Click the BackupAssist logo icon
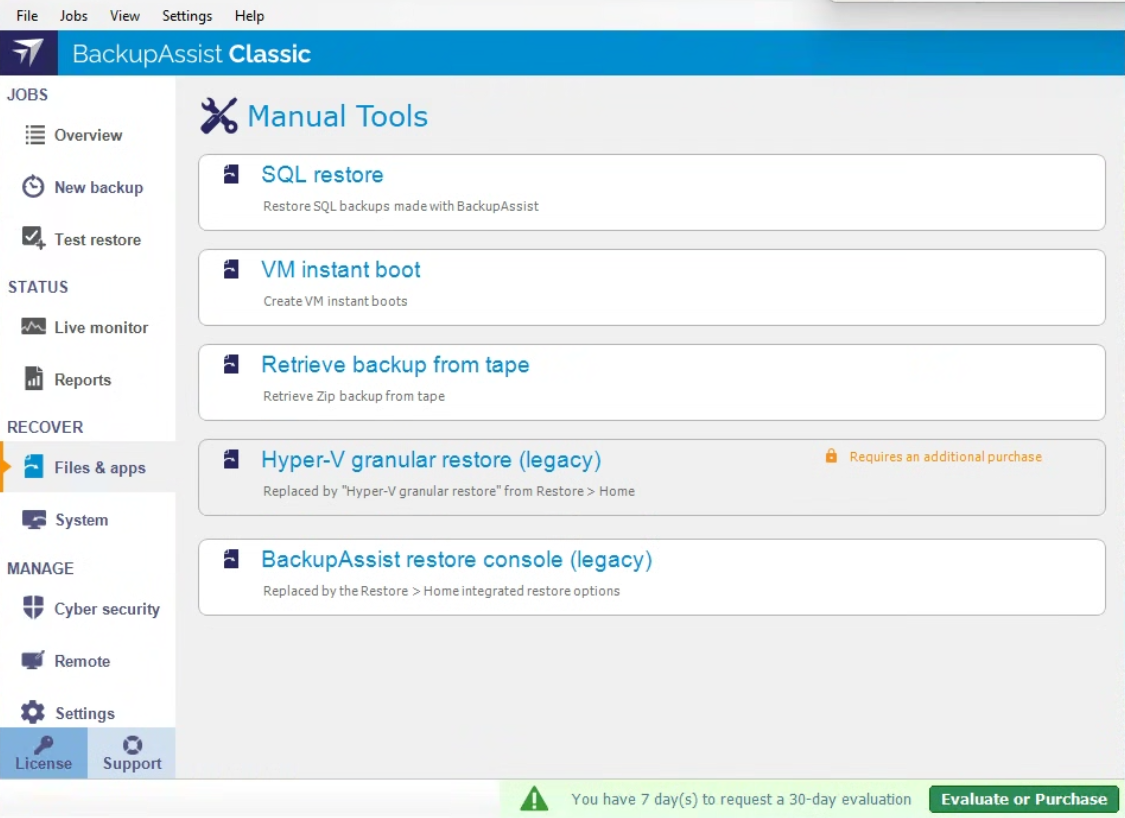The height and width of the screenshot is (818, 1125). click(28, 53)
